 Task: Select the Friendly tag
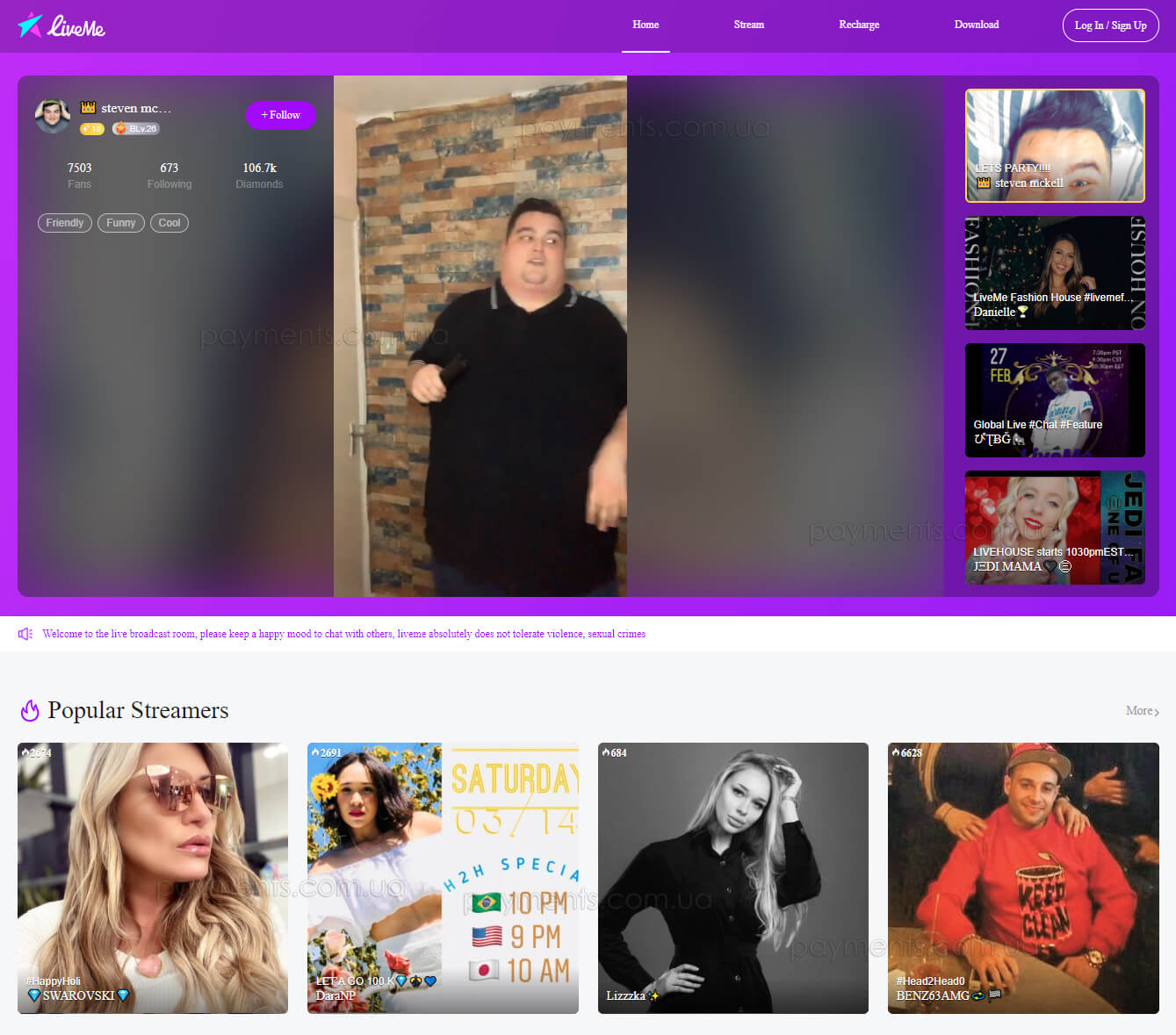coord(65,223)
